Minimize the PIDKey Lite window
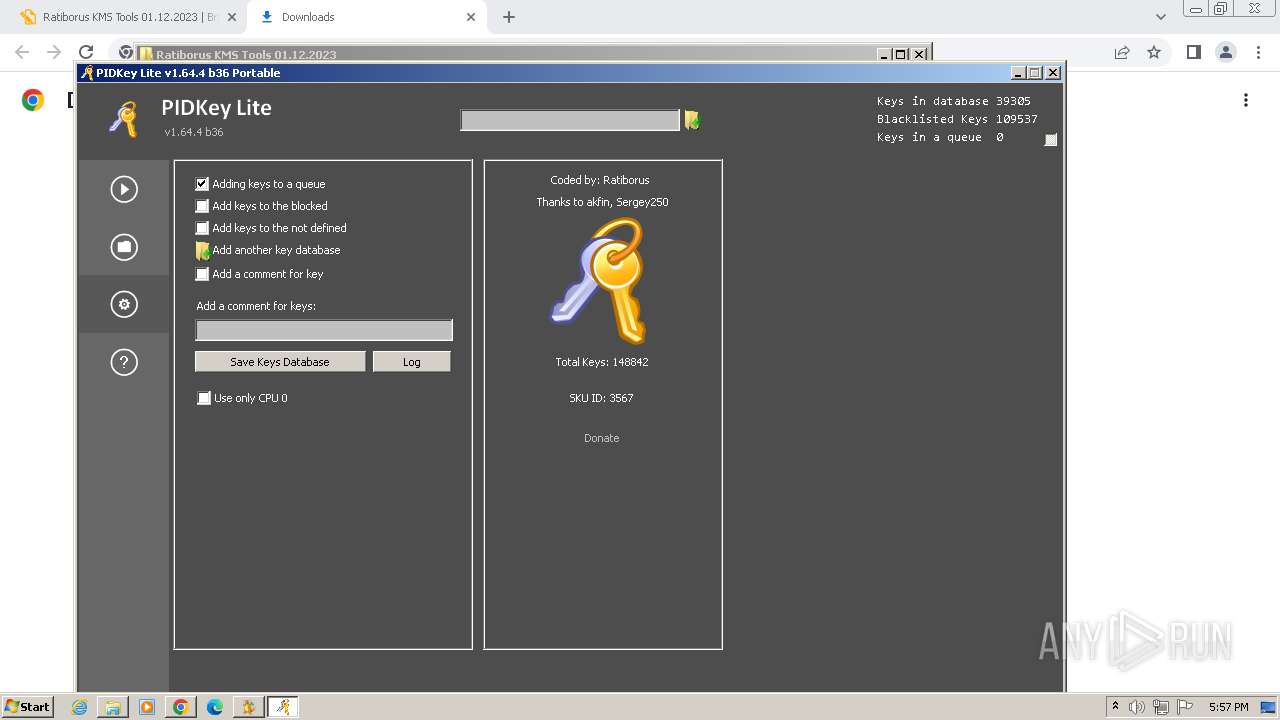Viewport: 1280px width, 720px height. point(1018,73)
